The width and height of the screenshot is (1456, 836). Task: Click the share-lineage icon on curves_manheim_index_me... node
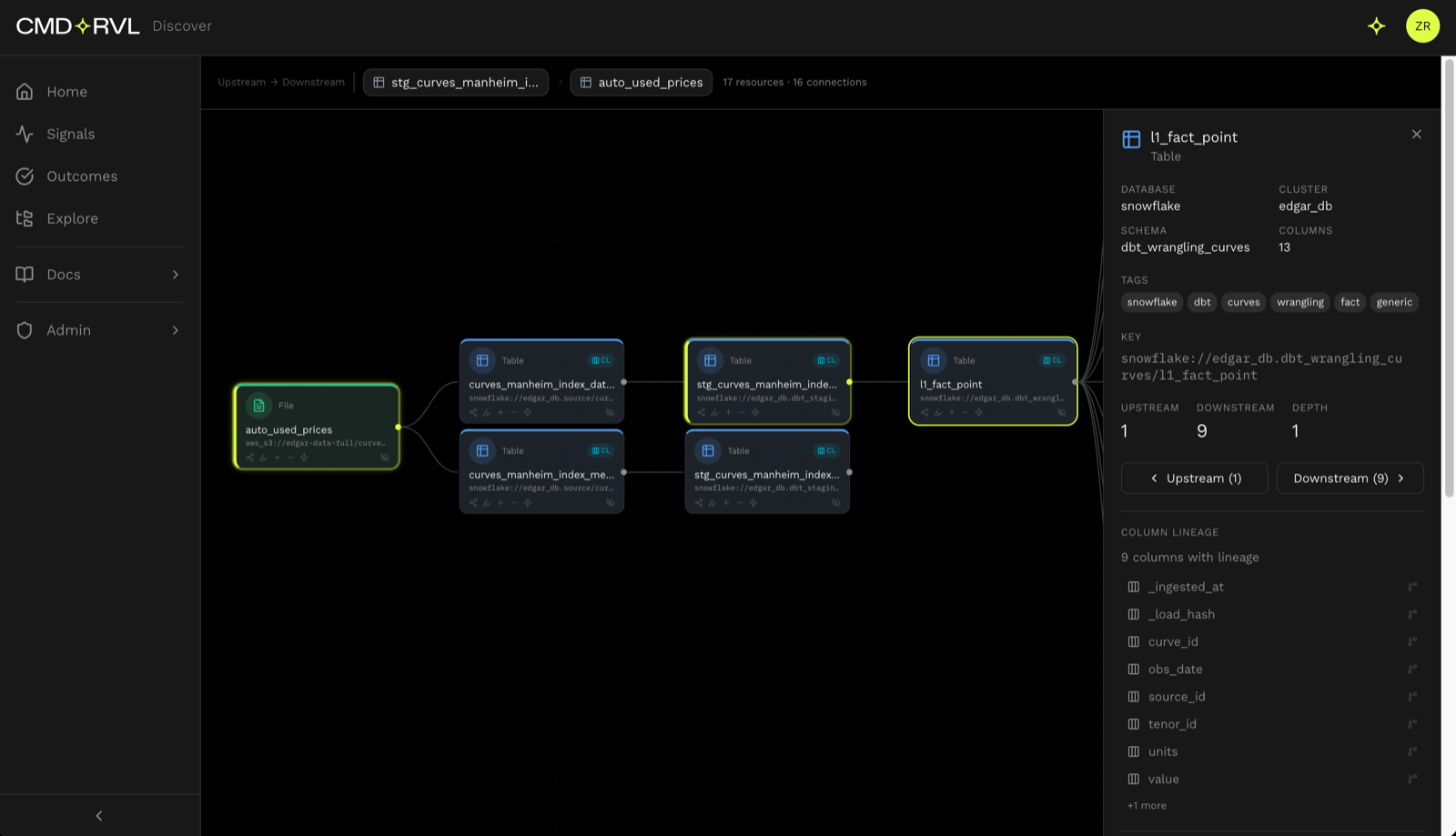[x=473, y=502]
